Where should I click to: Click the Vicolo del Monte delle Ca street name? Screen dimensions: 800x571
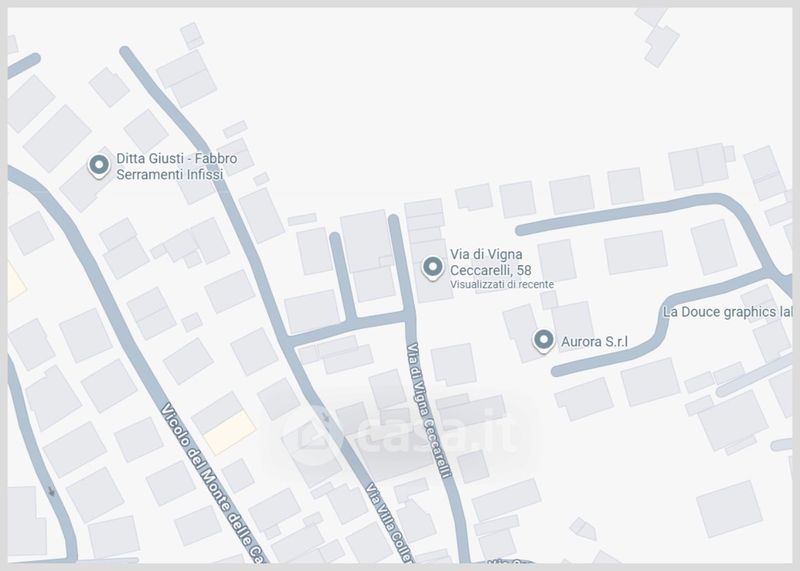(215, 484)
